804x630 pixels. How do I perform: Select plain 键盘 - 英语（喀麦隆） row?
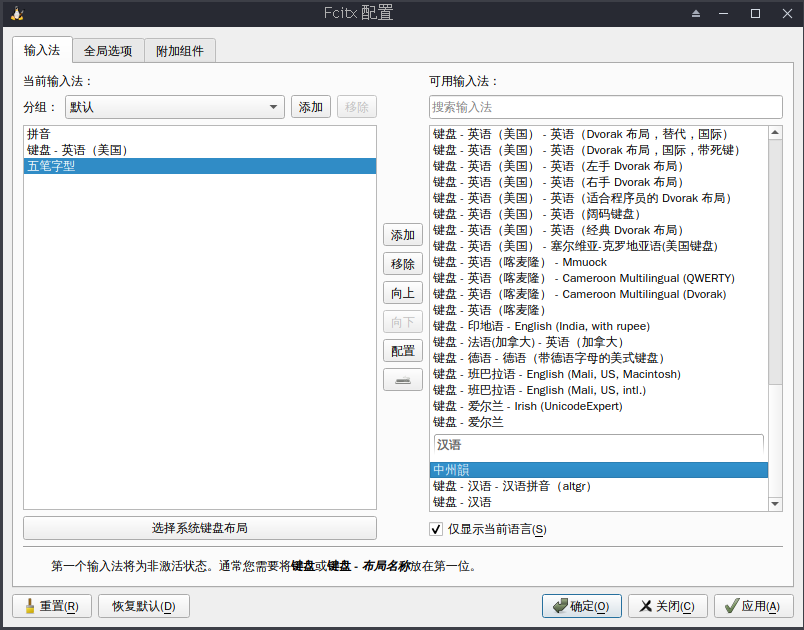tap(599, 310)
